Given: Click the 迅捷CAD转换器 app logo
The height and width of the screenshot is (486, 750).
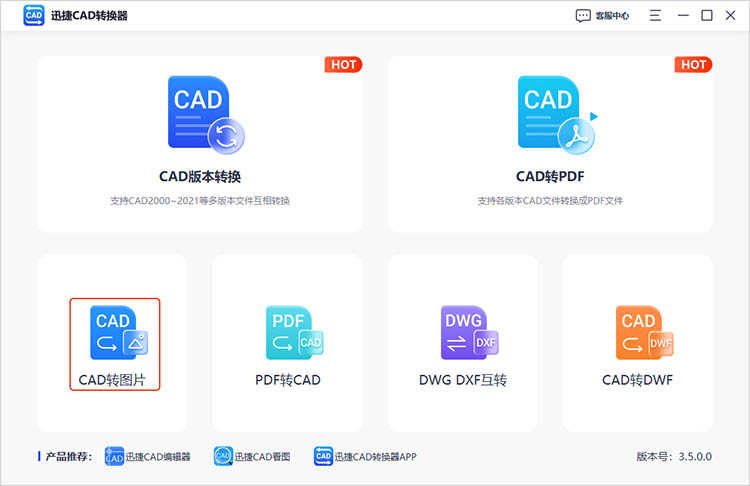Looking at the screenshot, I should [x=33, y=15].
